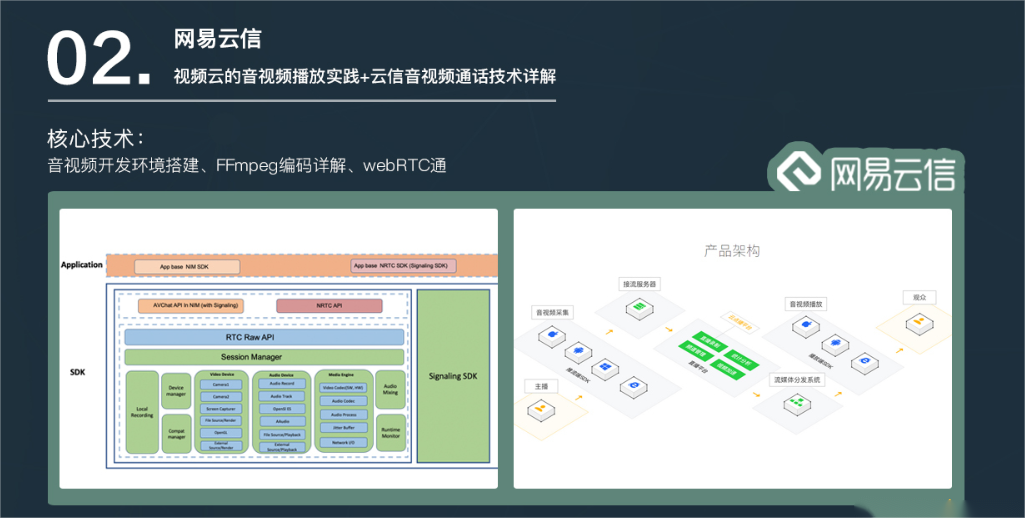Image resolution: width=1025 pixels, height=518 pixels.
Task: Click the Windows icon in the capture SDK group
Action: point(605,368)
